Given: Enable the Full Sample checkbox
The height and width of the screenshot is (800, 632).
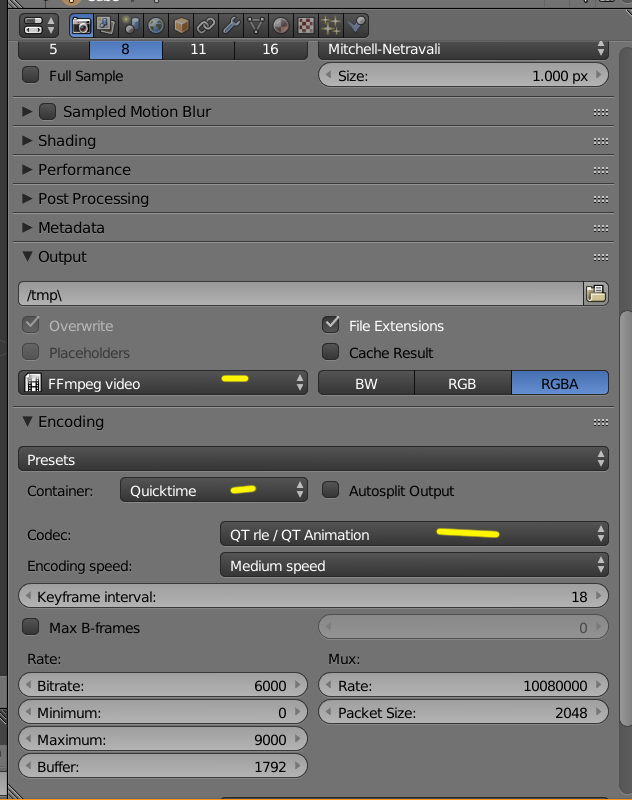Looking at the screenshot, I should click(31, 75).
